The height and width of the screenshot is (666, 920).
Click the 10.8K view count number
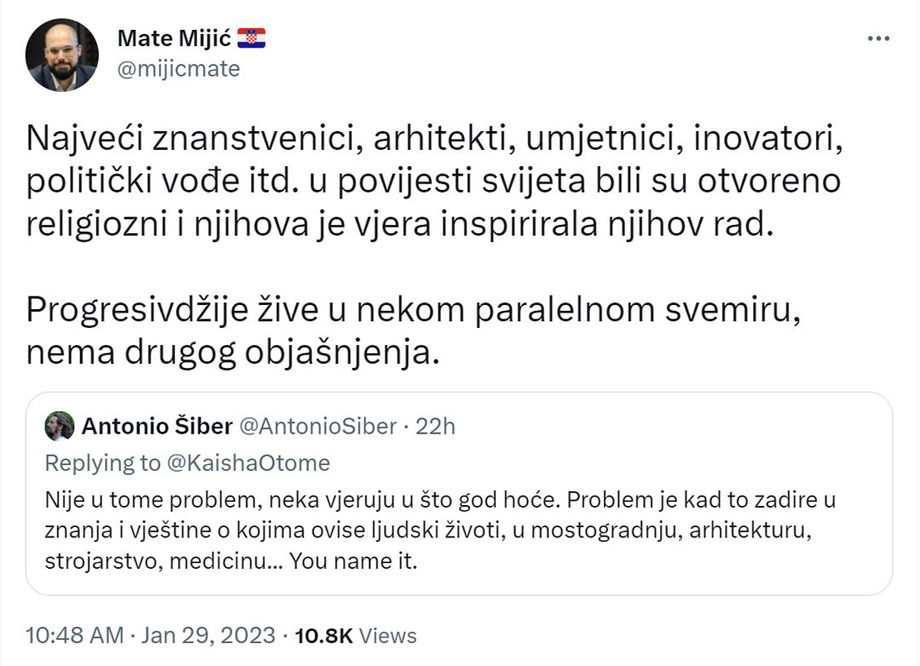click(324, 635)
